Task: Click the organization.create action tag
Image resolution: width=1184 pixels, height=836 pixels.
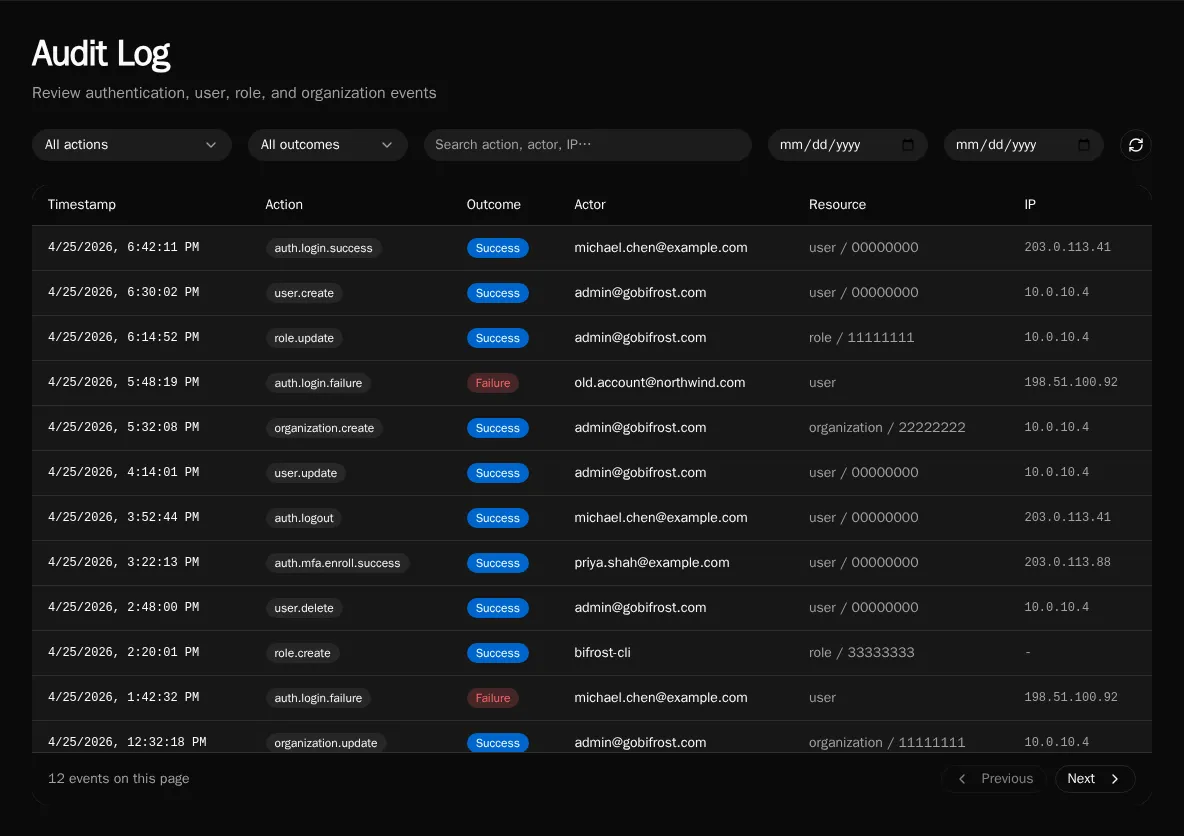Action: 324,428
